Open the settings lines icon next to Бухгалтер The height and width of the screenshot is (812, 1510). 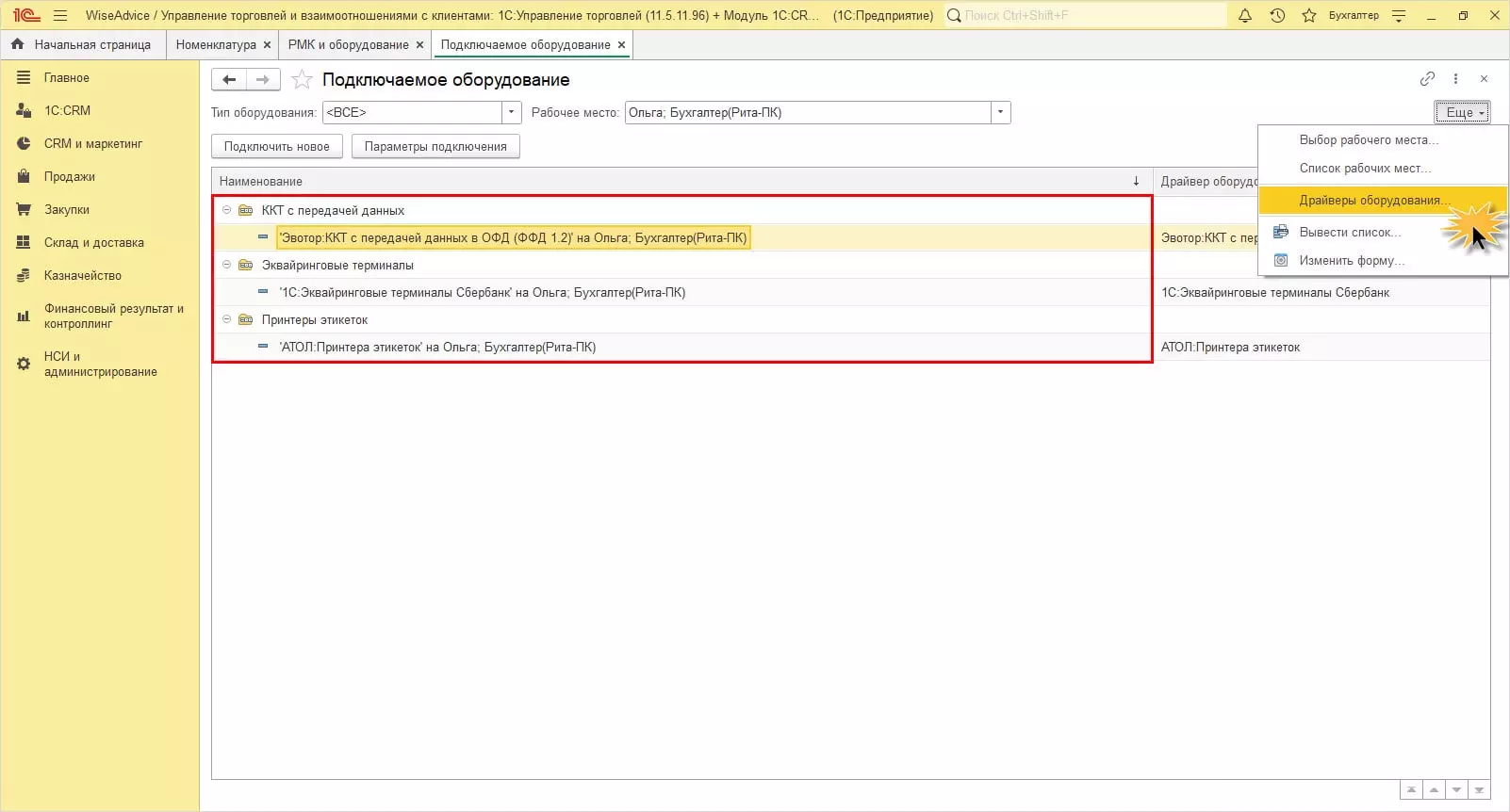coord(1399,15)
